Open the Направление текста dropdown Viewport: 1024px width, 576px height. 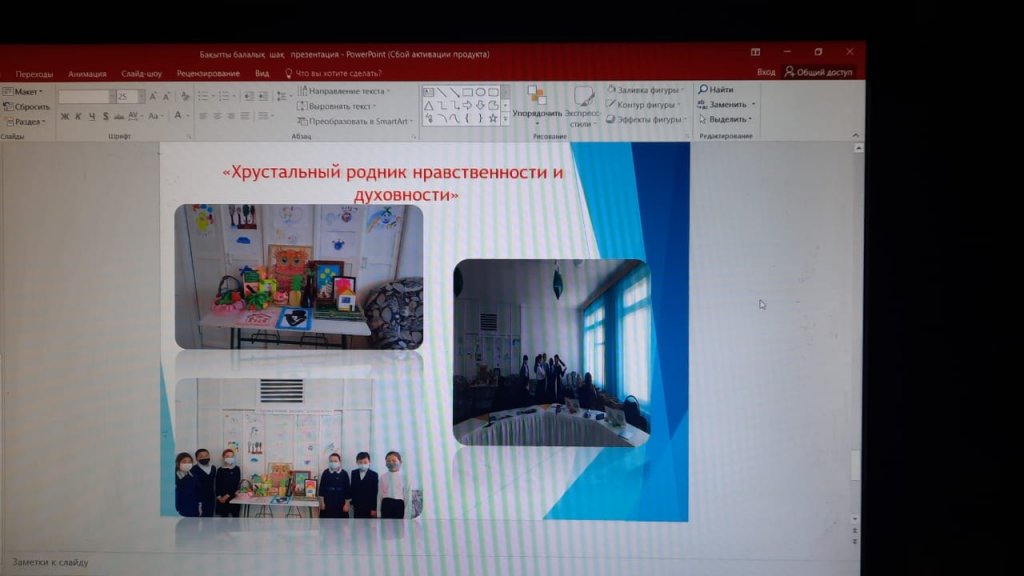coord(344,91)
